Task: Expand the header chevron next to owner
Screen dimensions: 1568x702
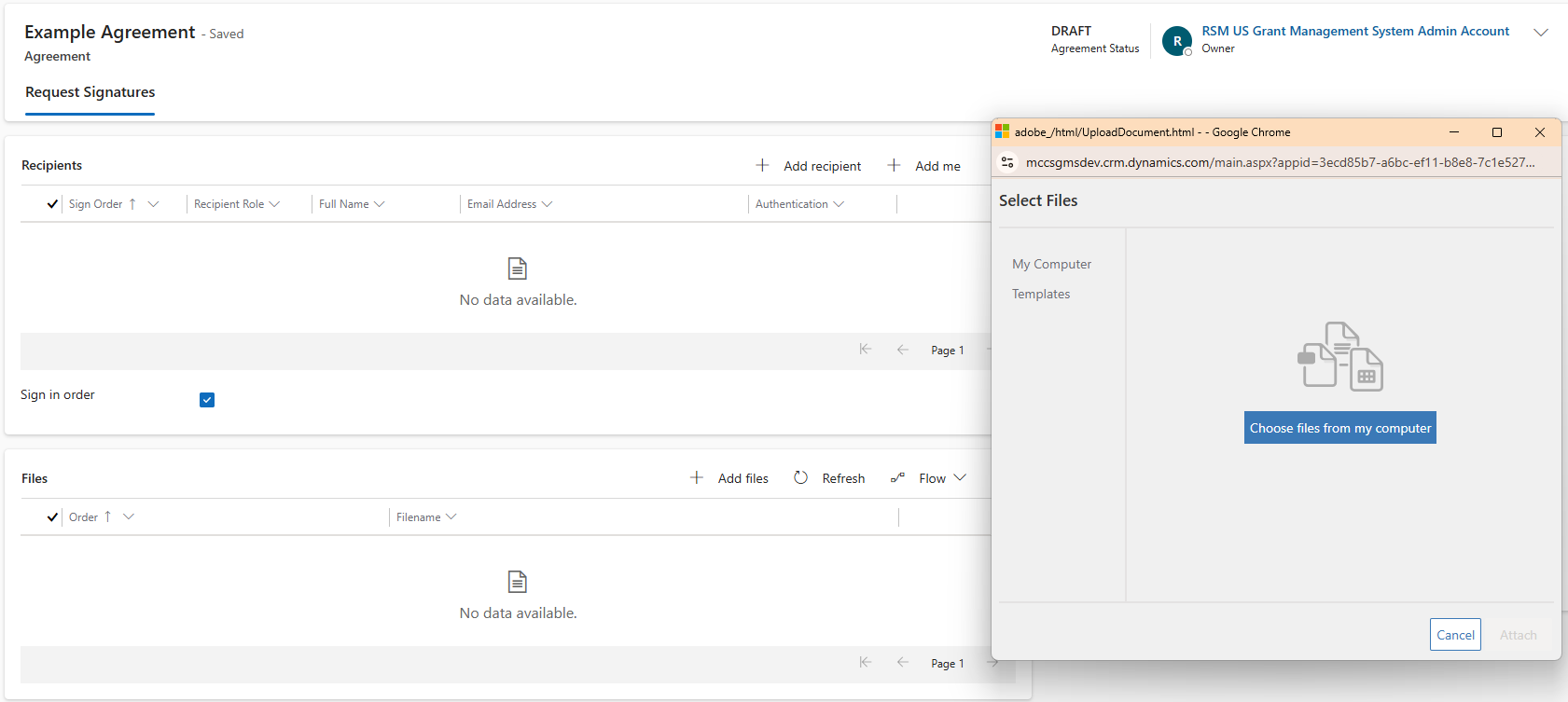Action: tap(1541, 32)
